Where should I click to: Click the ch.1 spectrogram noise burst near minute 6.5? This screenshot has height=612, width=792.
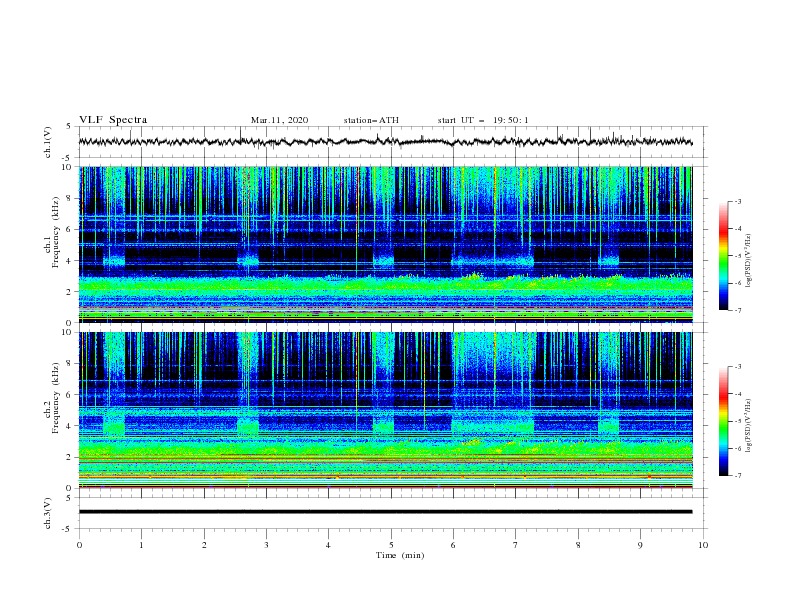pyautogui.click(x=492, y=217)
